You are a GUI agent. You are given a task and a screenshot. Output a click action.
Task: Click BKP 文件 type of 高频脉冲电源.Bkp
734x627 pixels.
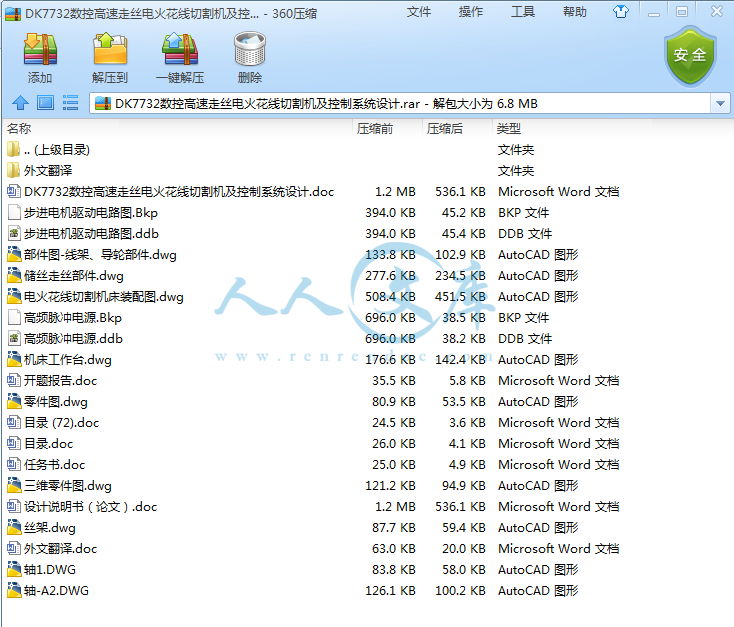[x=523, y=317]
